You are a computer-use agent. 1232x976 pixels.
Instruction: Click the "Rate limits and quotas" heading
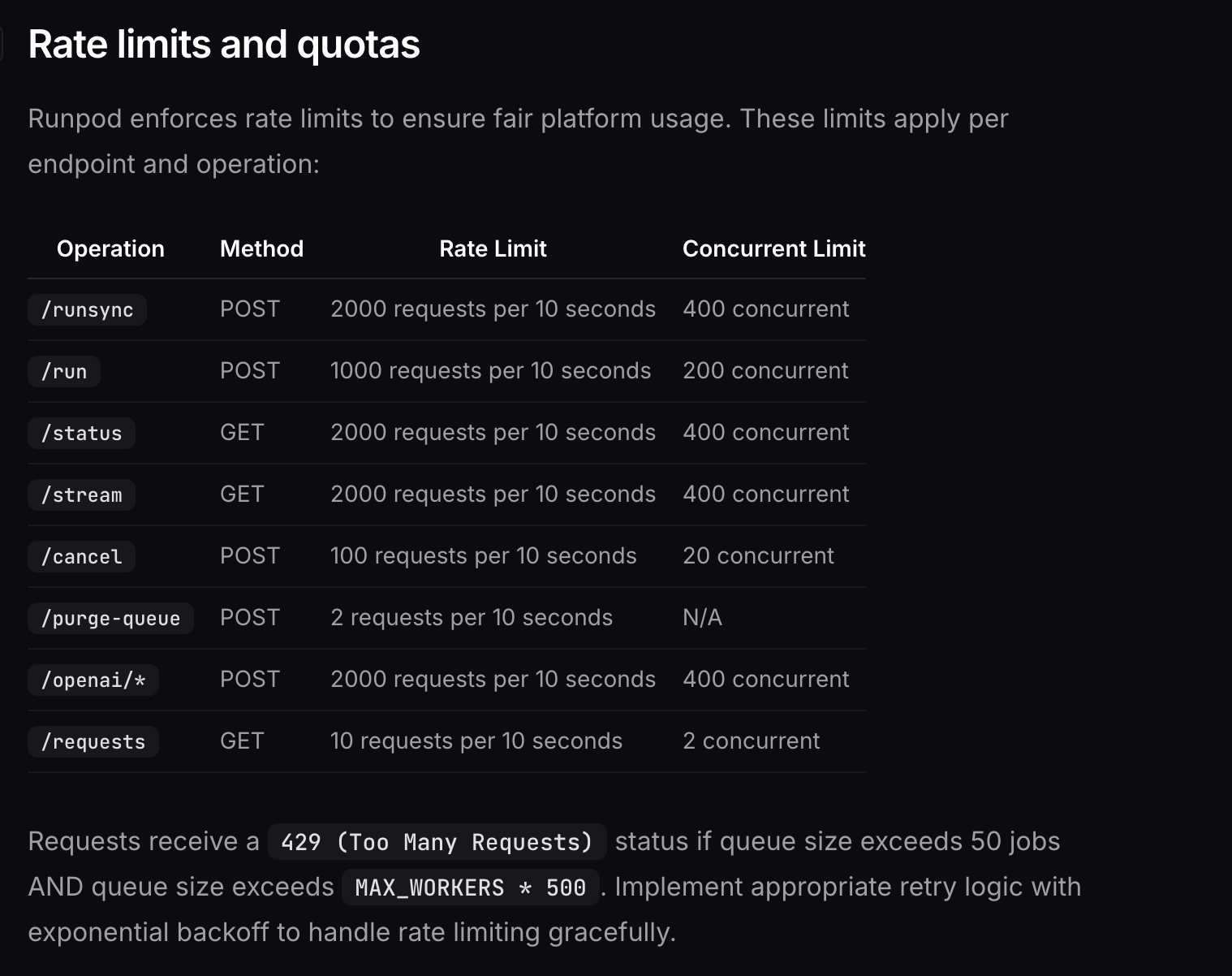(x=224, y=45)
